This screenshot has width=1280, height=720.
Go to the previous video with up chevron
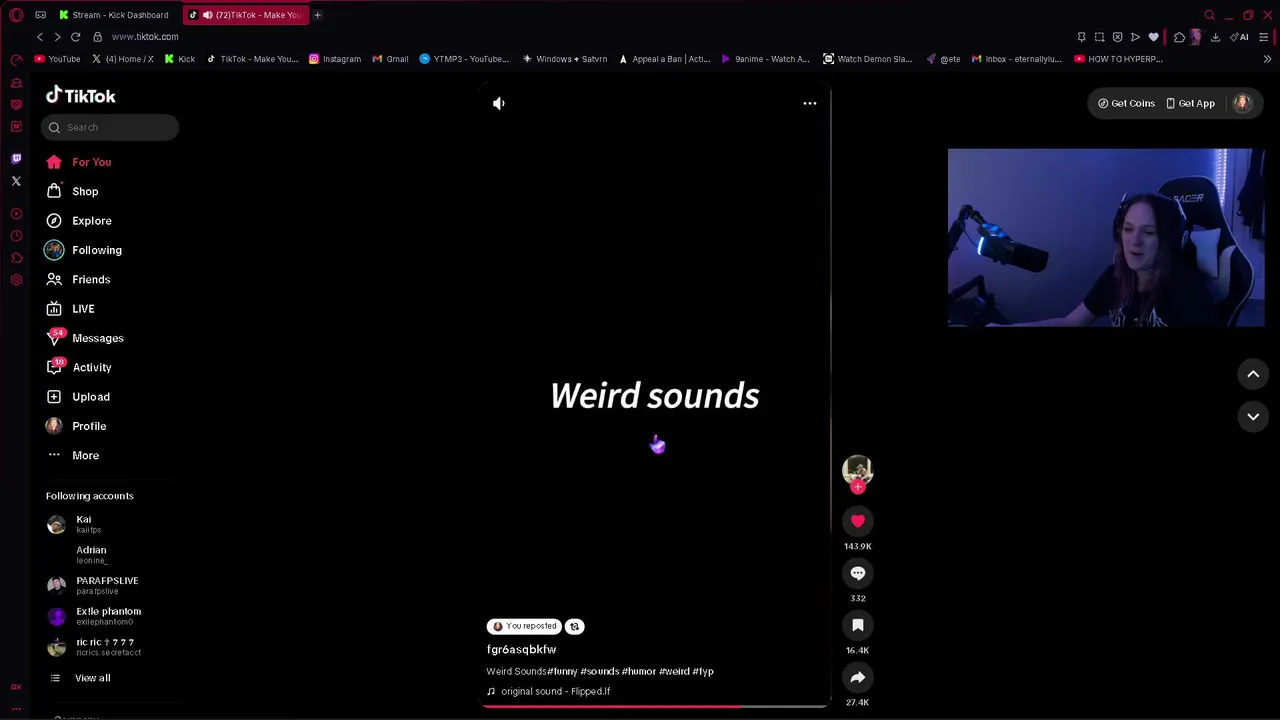(1253, 374)
